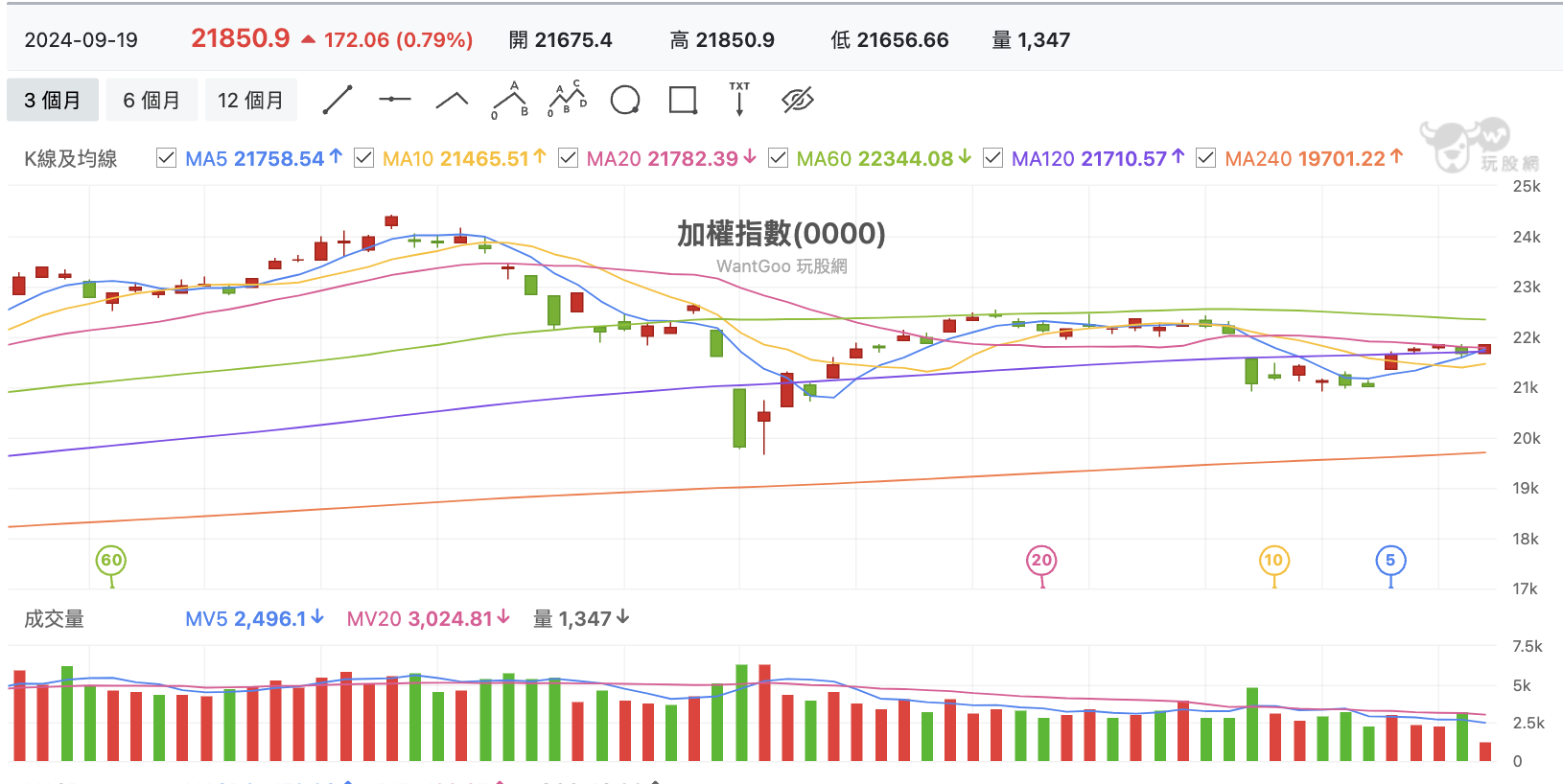
Task: Click the high value 高 21850.9
Action: [x=722, y=40]
